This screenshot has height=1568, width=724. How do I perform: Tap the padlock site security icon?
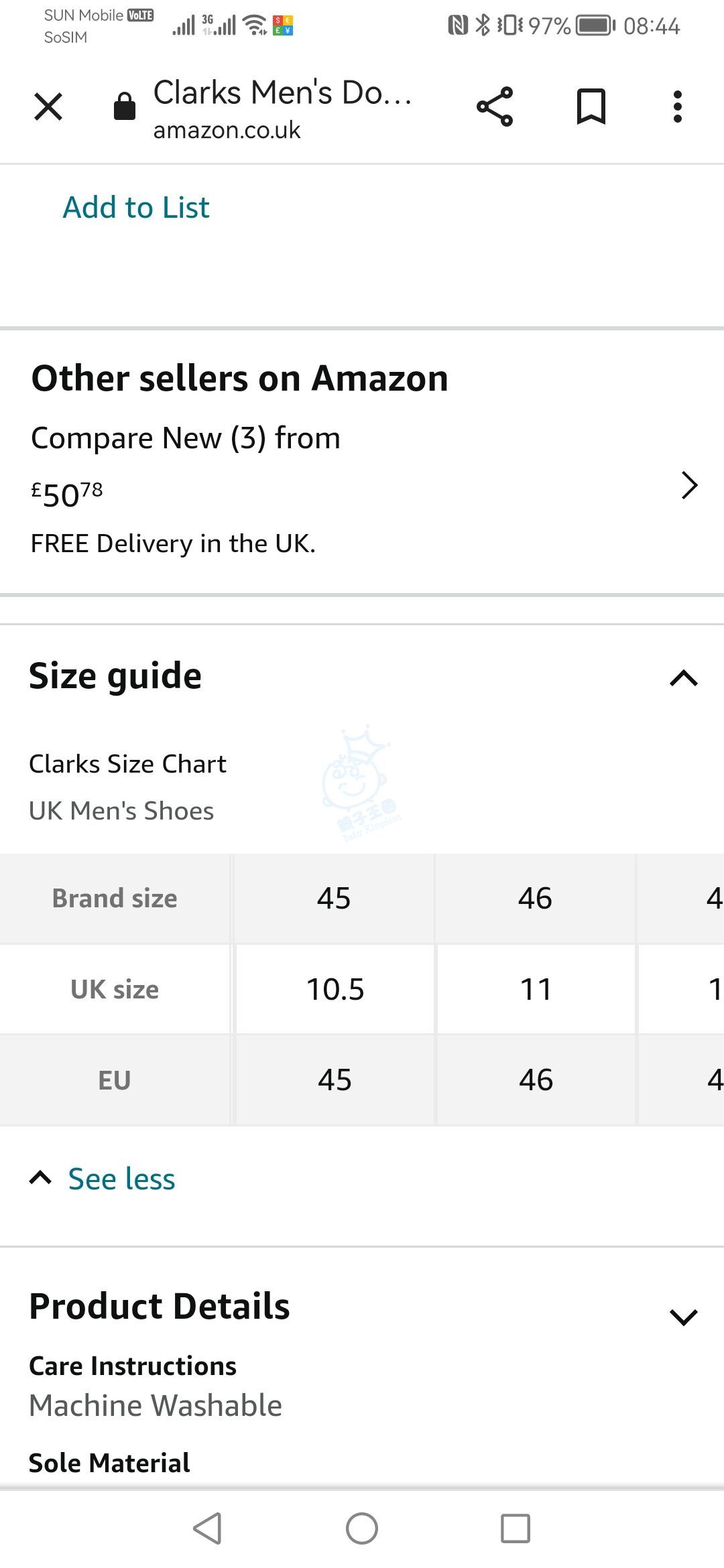point(125,107)
